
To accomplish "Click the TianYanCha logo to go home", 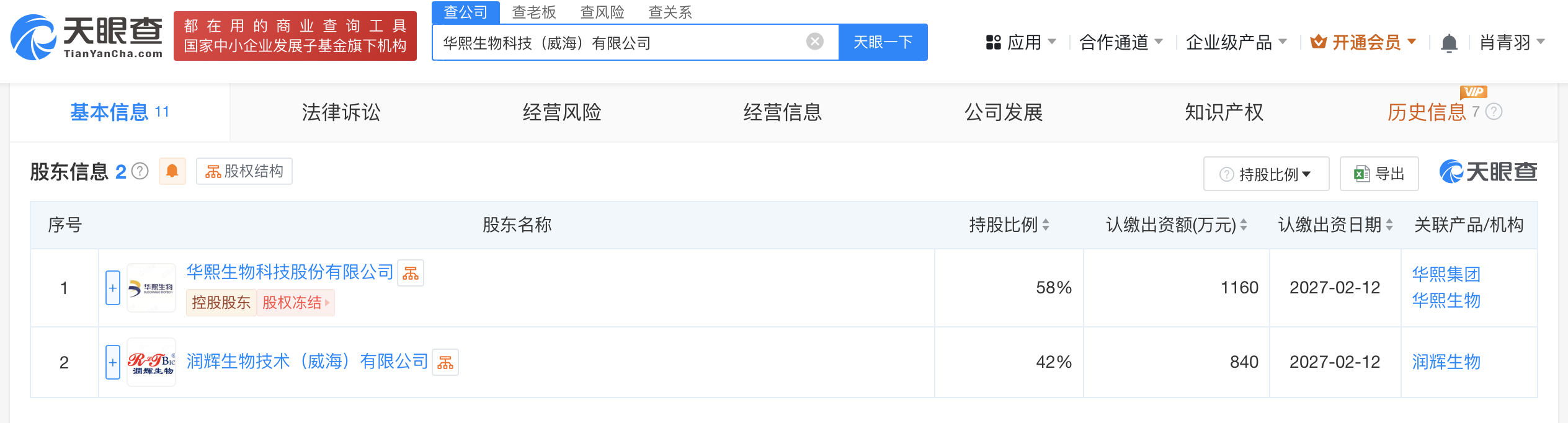I will (x=87, y=37).
